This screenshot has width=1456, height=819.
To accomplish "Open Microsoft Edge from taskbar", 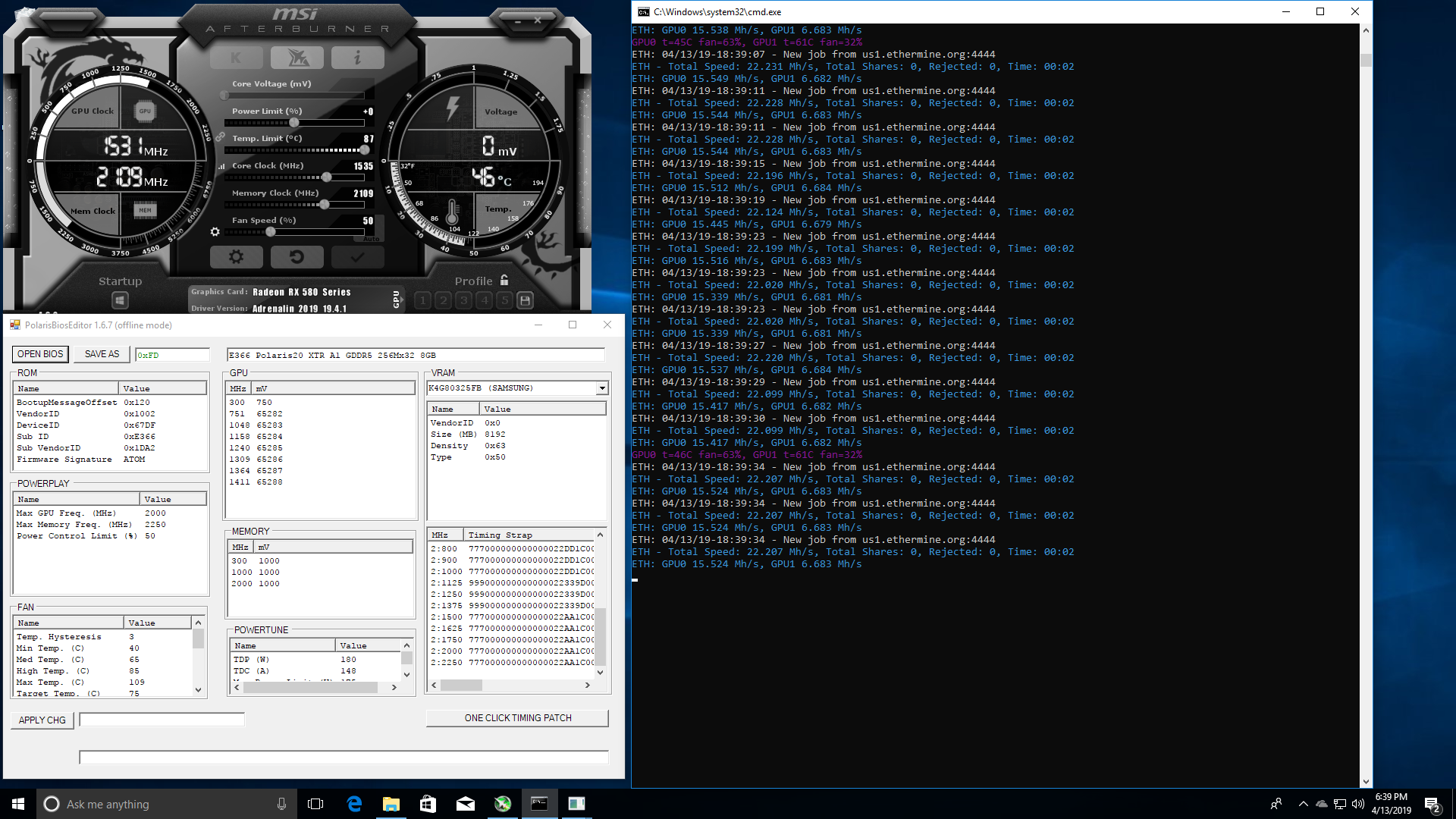I will pos(354,804).
